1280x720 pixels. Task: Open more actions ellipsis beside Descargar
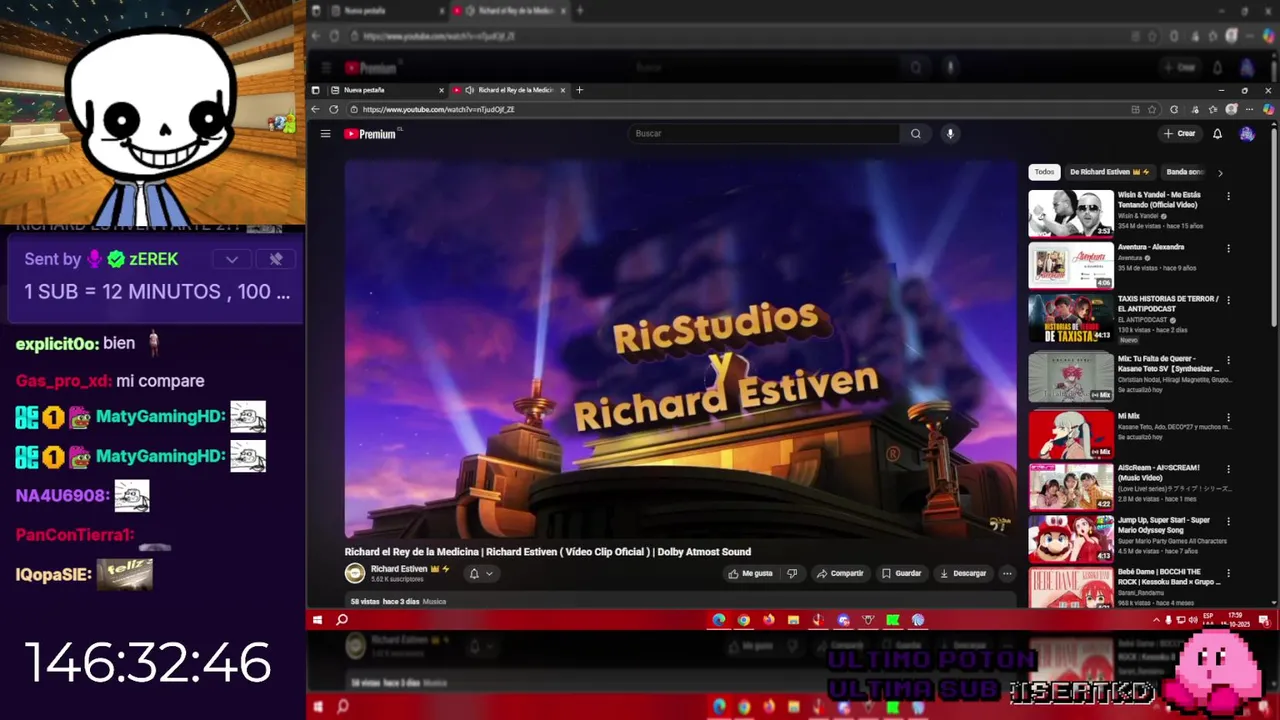1007,573
